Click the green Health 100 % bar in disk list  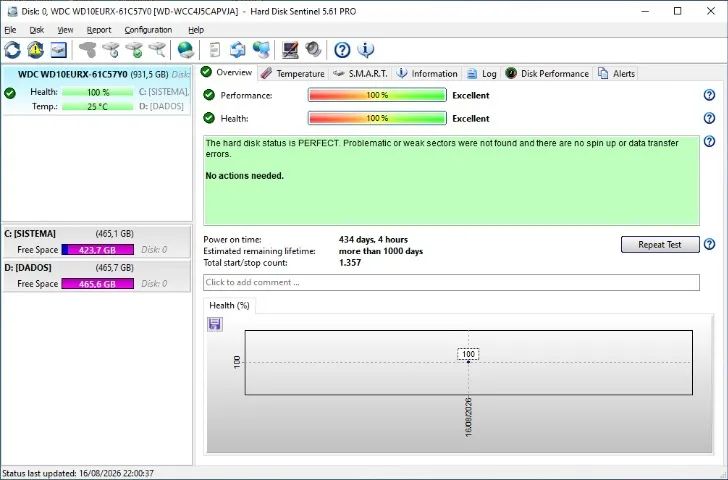click(98, 92)
